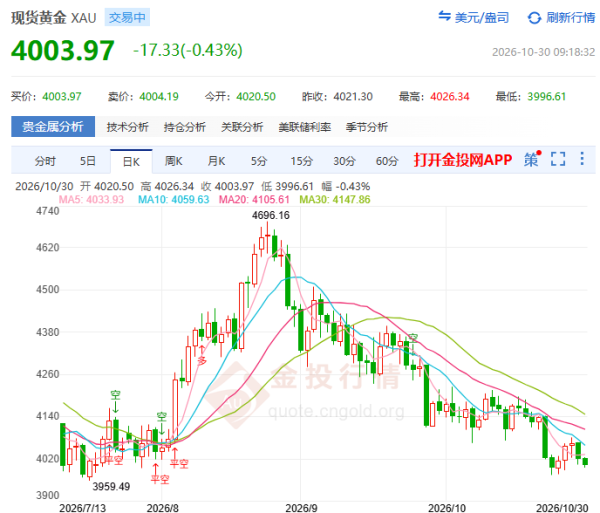Image resolution: width=600 pixels, height=513 pixels.
Task: Click the timestamp 2026-10-30 09:18:32
Action: [x=543, y=52]
